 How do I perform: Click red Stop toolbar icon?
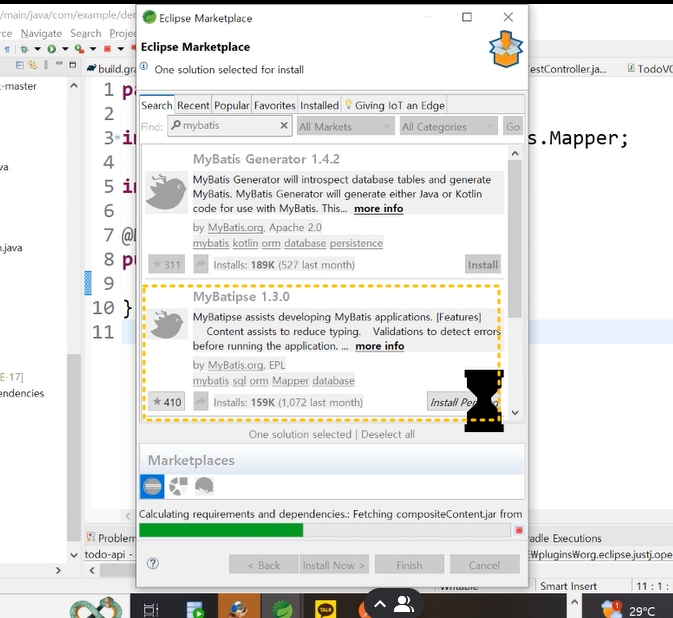click(107, 49)
